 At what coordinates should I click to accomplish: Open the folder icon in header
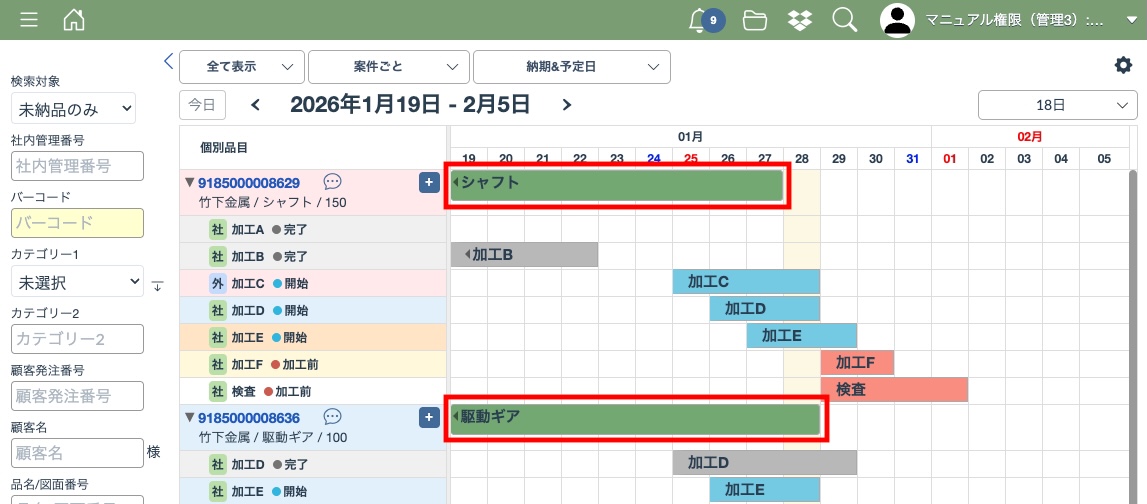click(x=755, y=20)
